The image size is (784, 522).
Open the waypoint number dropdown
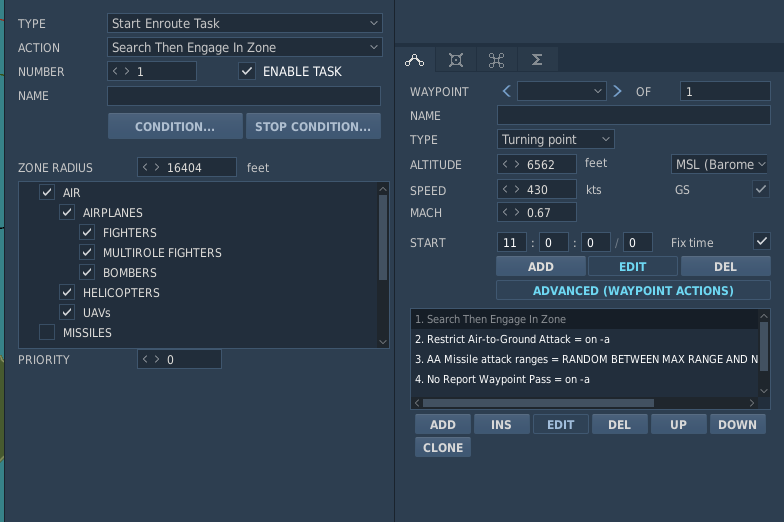[x=562, y=91]
